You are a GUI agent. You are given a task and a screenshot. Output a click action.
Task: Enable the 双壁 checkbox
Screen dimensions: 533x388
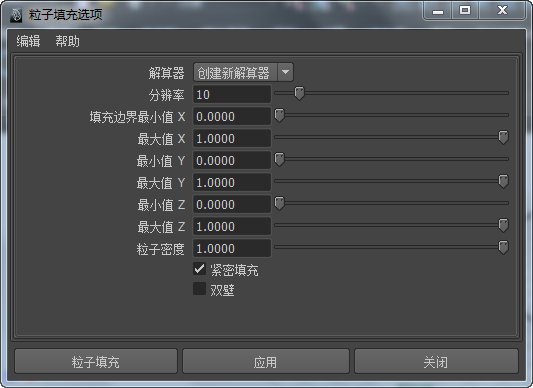[200, 289]
